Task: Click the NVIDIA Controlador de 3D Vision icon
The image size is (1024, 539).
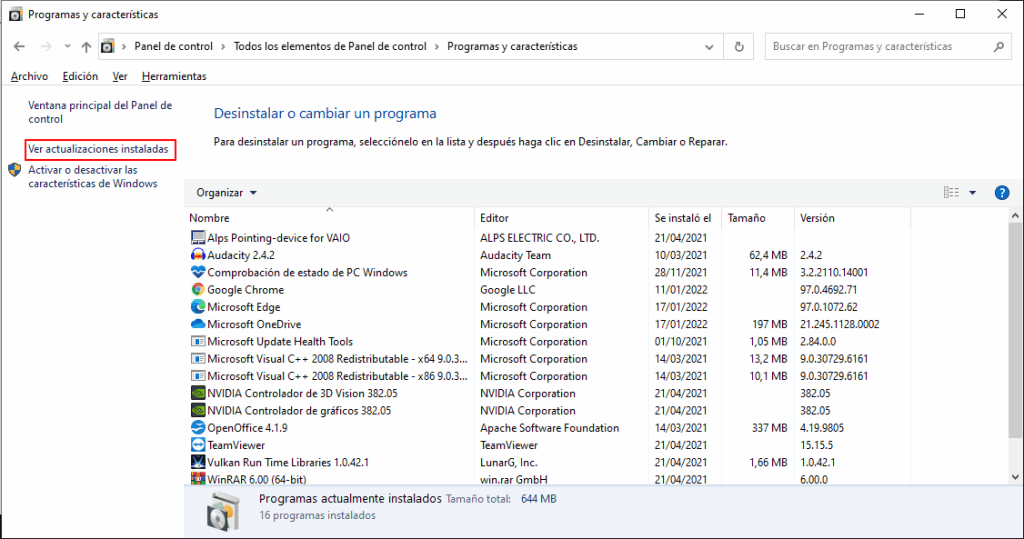Action: point(197,393)
